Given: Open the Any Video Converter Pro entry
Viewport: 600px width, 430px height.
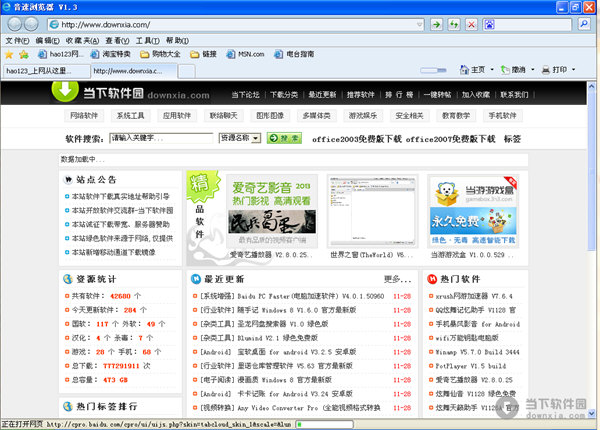Looking at the screenshot, I should [x=290, y=408].
